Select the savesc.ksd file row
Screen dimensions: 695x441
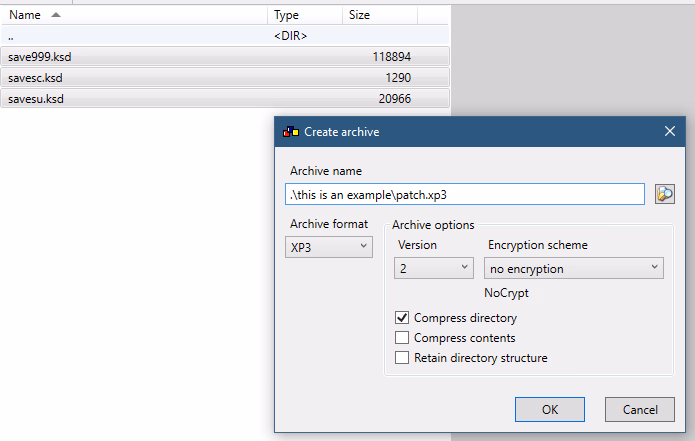pyautogui.click(x=38, y=78)
